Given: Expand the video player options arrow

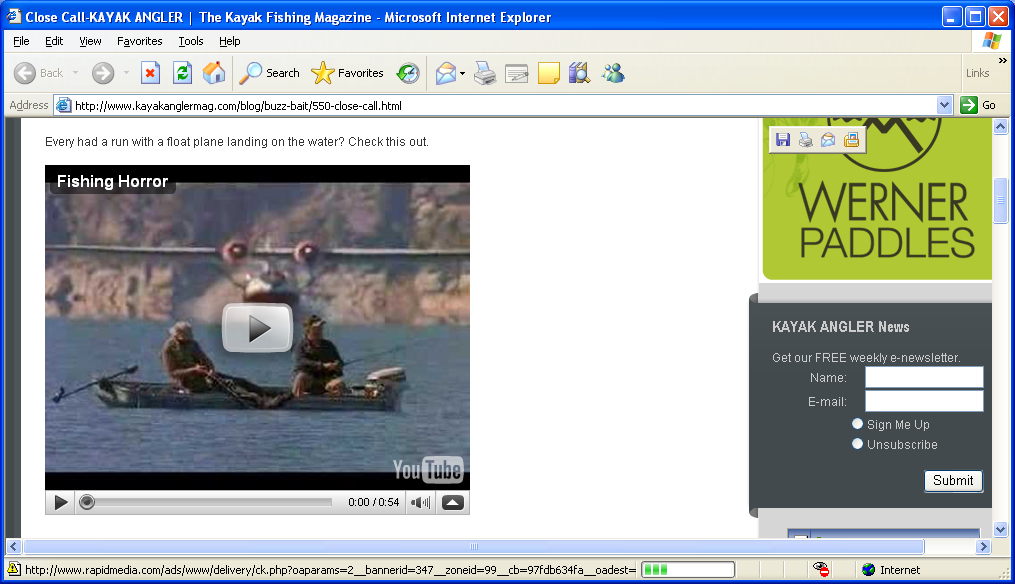Looking at the screenshot, I should (x=452, y=503).
